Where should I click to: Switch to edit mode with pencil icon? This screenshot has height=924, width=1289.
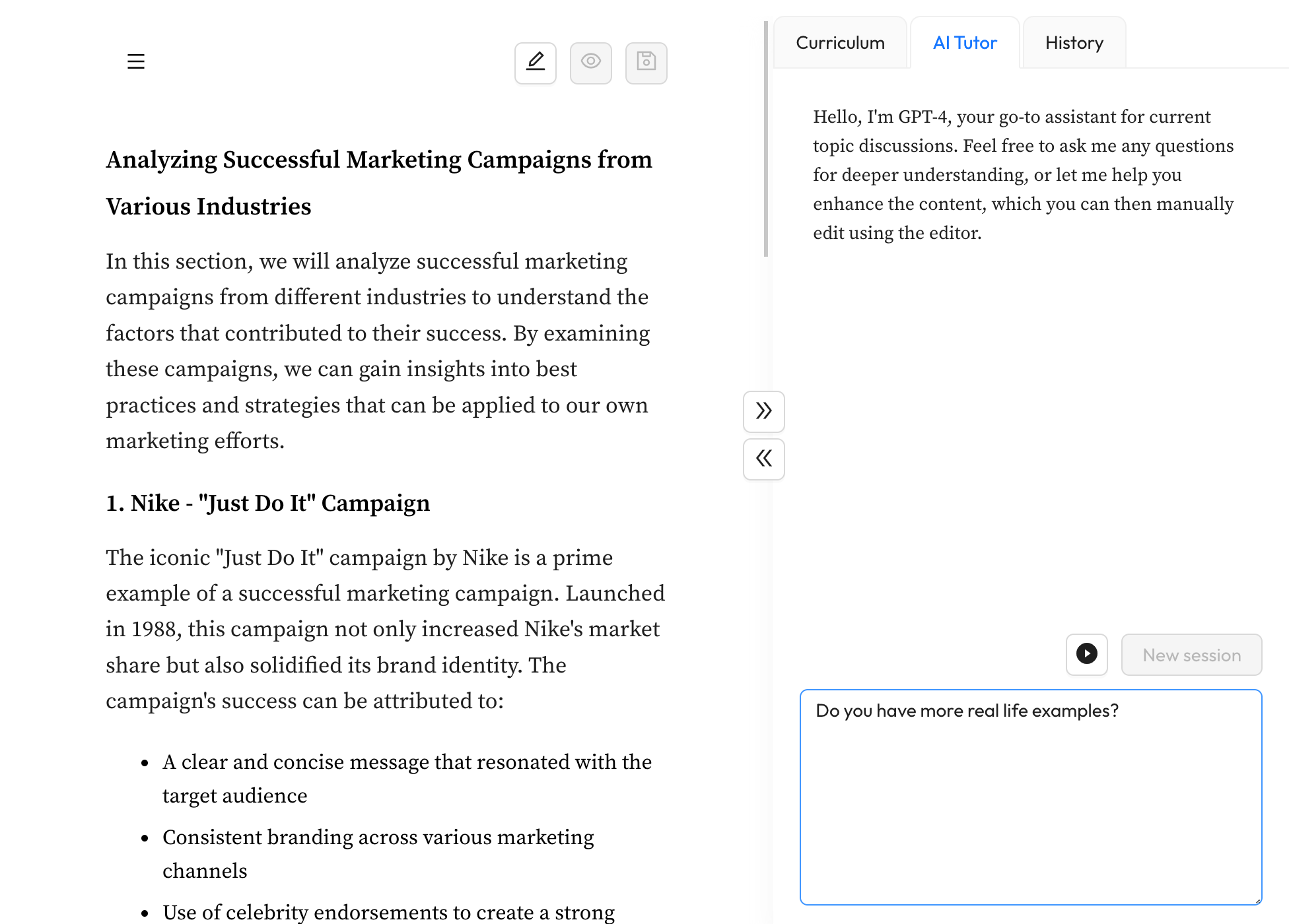(535, 63)
